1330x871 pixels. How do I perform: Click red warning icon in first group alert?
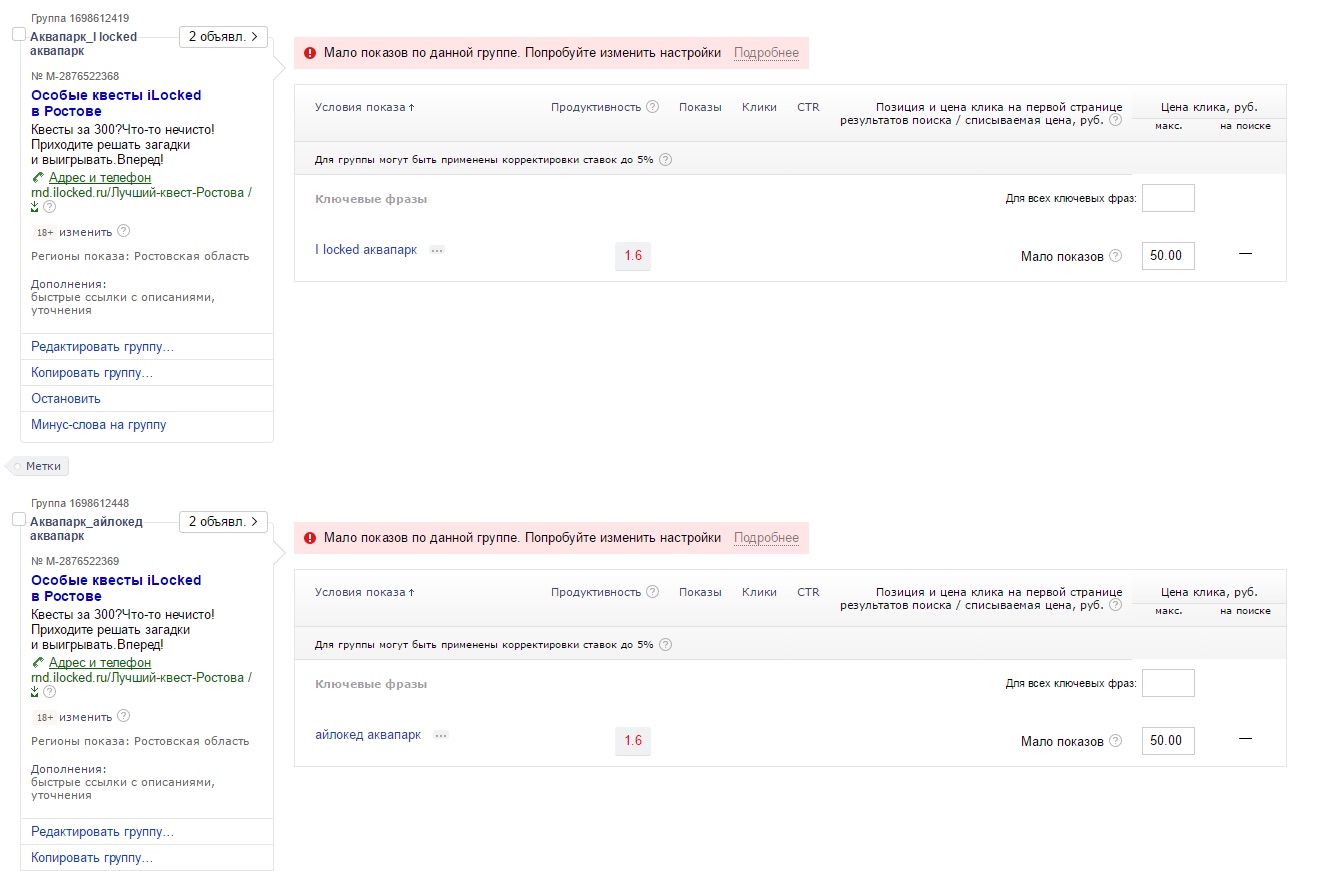[x=310, y=53]
